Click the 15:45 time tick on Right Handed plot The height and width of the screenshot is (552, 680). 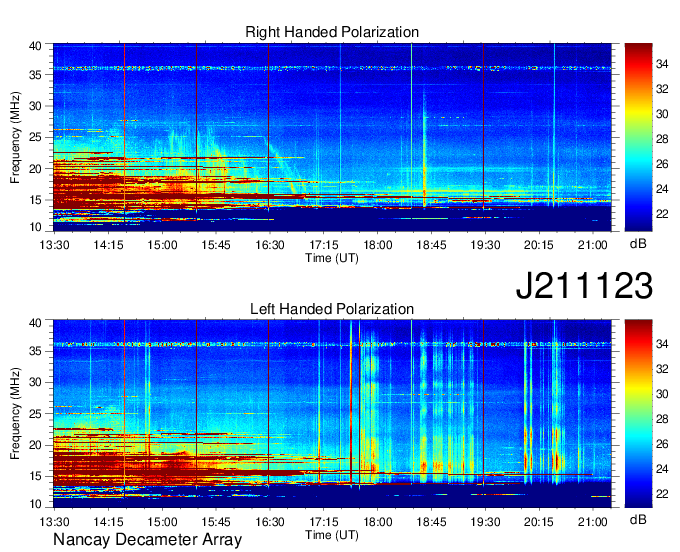pyautogui.click(x=216, y=245)
